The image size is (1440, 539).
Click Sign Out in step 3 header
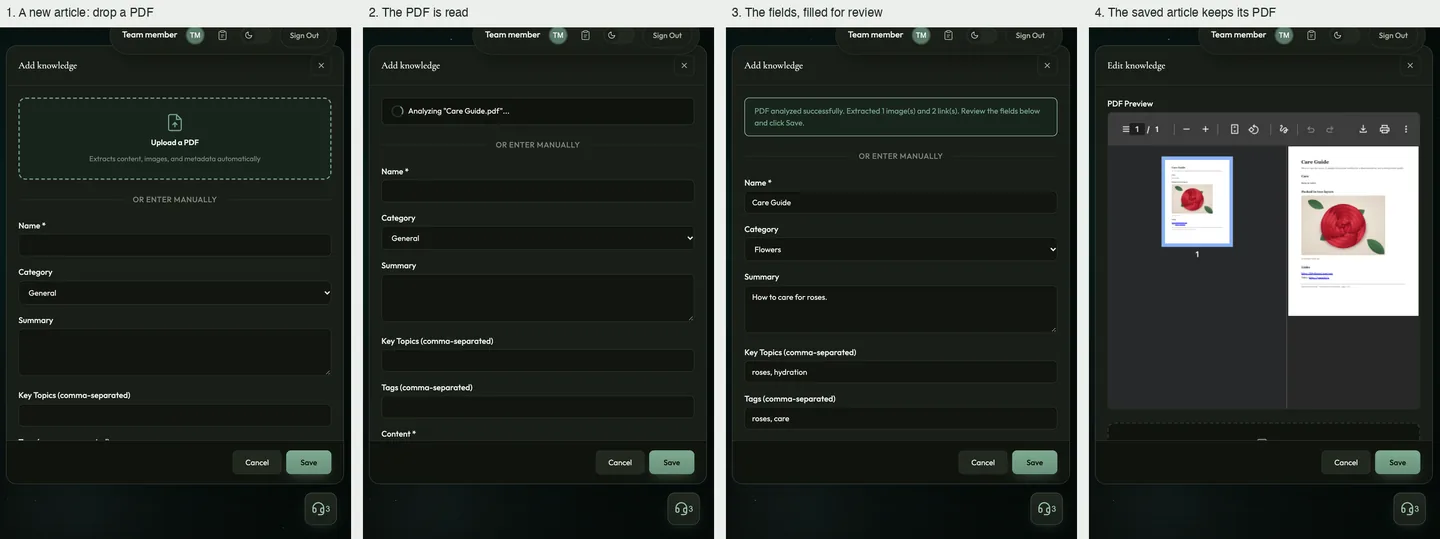click(x=1030, y=35)
